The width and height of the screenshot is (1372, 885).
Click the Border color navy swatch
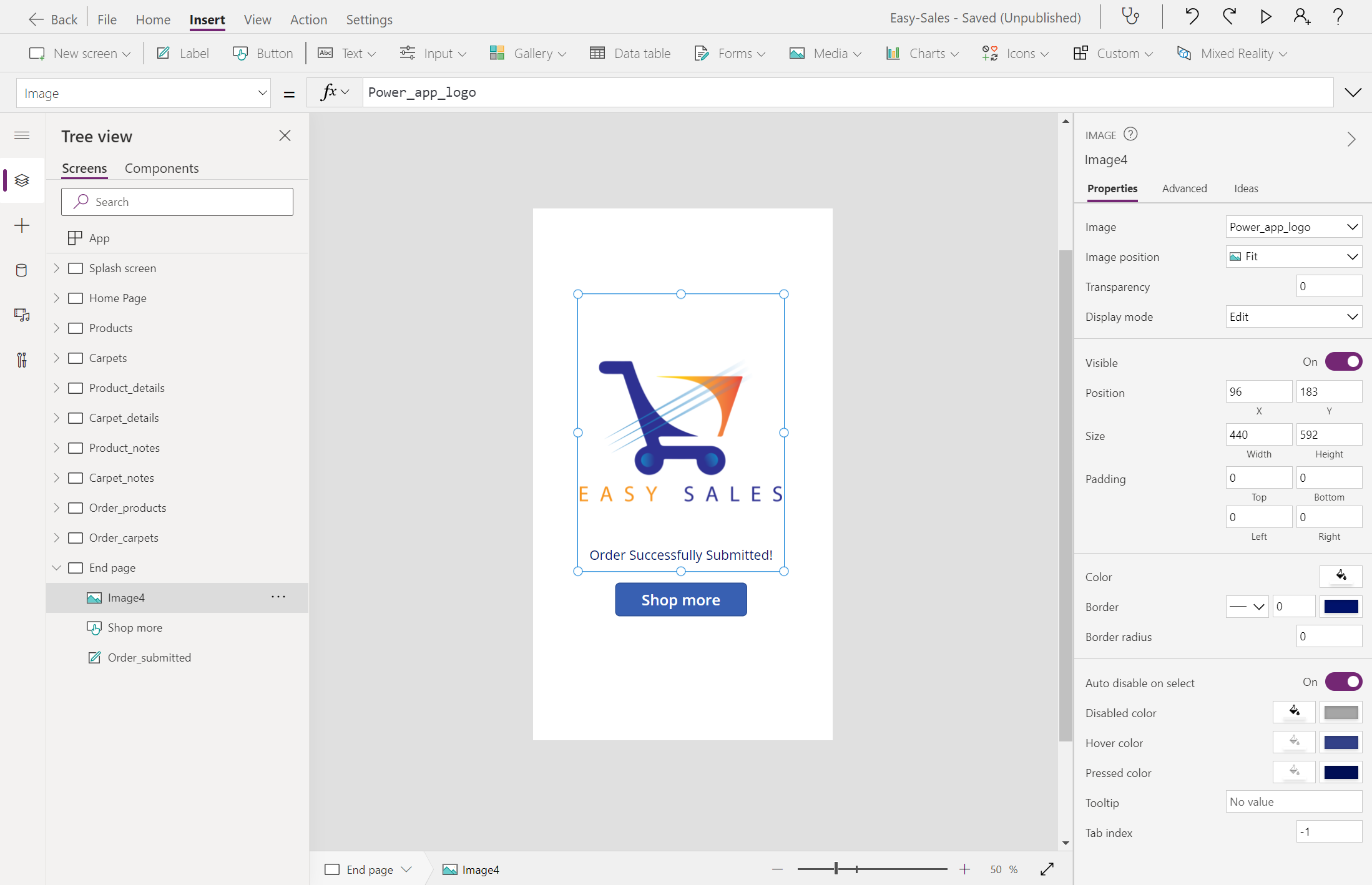click(x=1341, y=607)
